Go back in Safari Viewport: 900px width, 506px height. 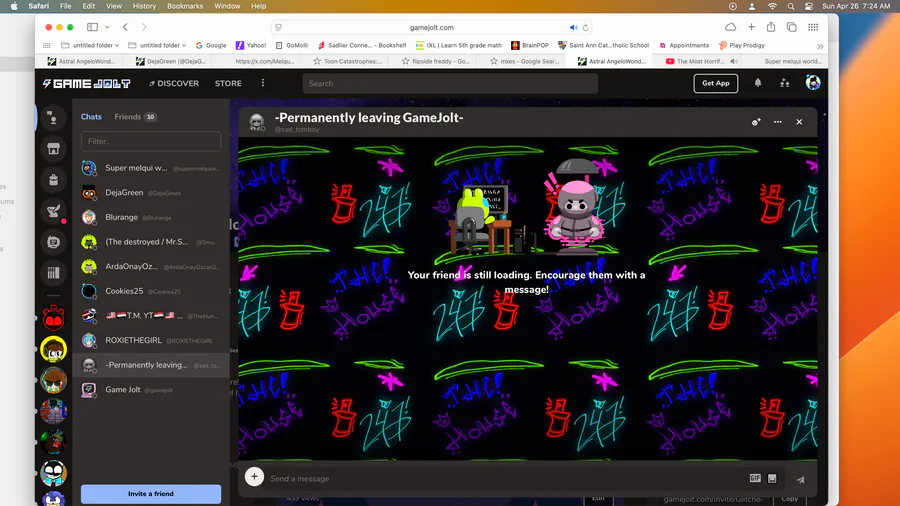pyautogui.click(x=125, y=27)
